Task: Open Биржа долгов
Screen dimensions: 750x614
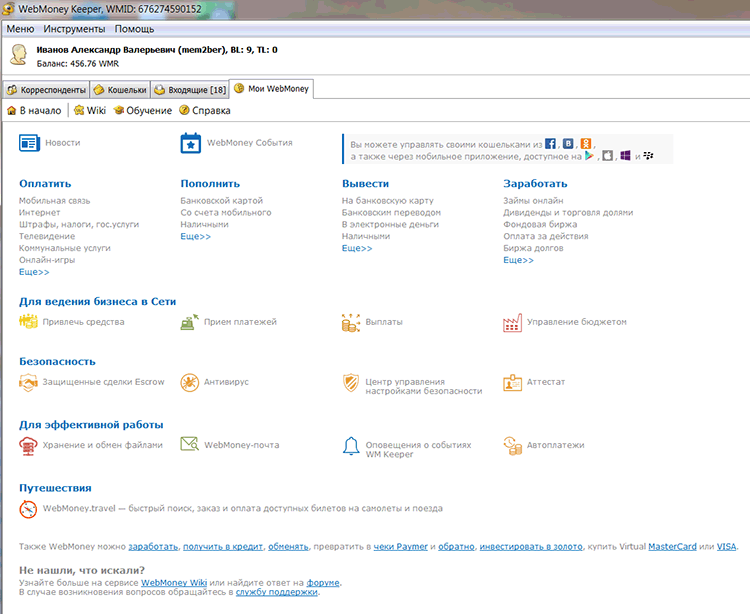Action: pyautogui.click(x=533, y=248)
